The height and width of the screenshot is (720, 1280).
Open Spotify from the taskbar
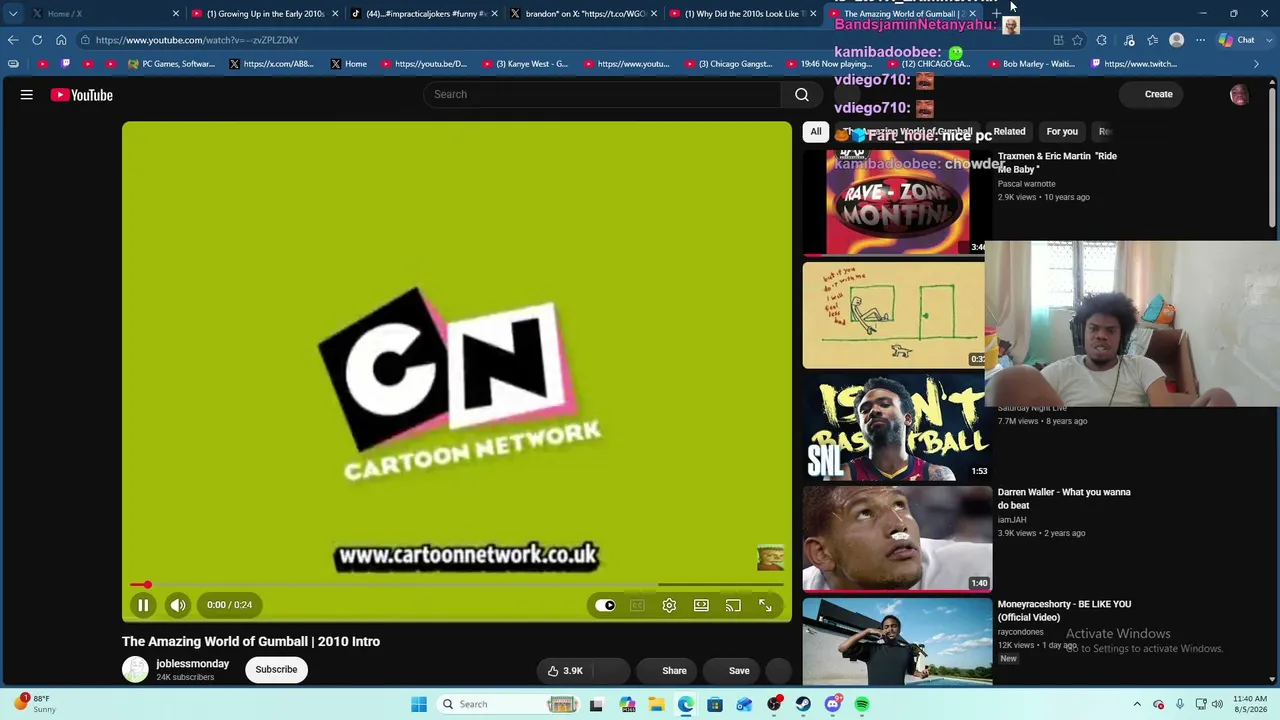point(862,704)
